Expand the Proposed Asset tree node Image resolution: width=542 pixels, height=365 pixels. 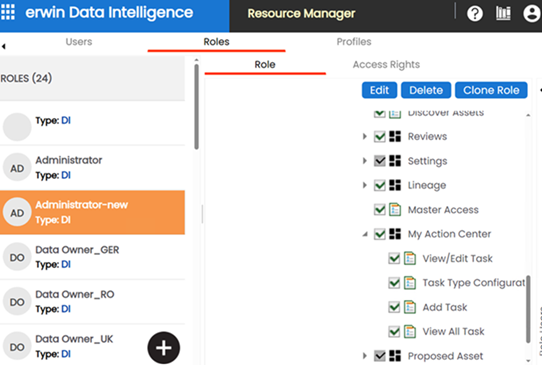[x=365, y=356]
